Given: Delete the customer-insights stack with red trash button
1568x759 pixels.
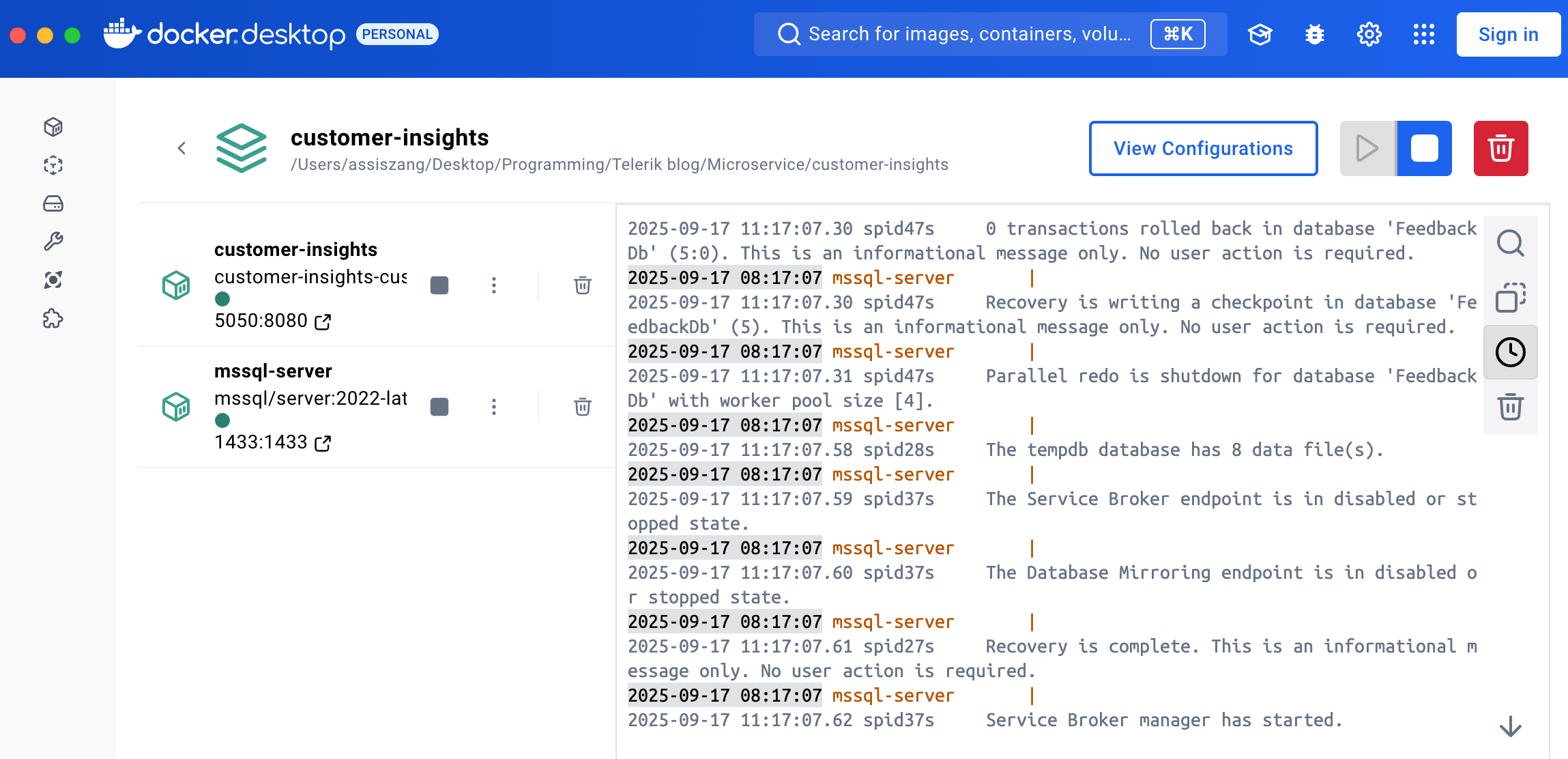Looking at the screenshot, I should (x=1500, y=148).
